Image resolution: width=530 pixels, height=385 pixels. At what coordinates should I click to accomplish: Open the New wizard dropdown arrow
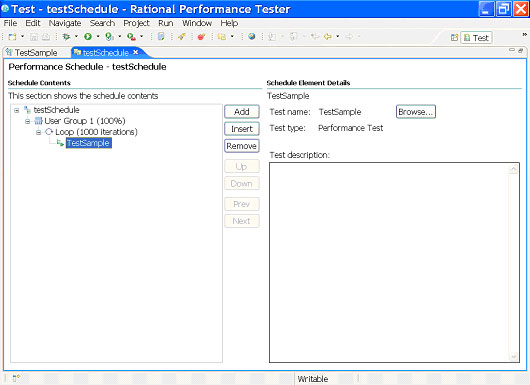(x=23, y=37)
